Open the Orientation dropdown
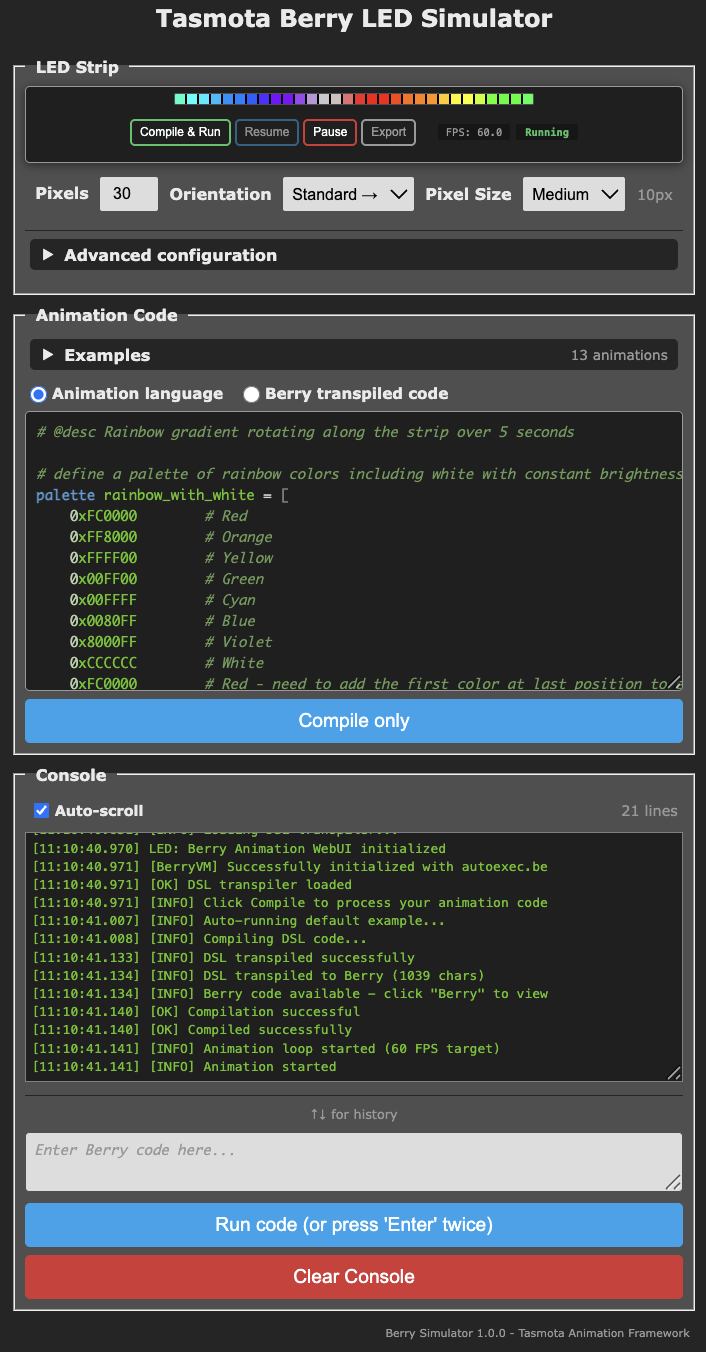706x1352 pixels. tap(348, 193)
